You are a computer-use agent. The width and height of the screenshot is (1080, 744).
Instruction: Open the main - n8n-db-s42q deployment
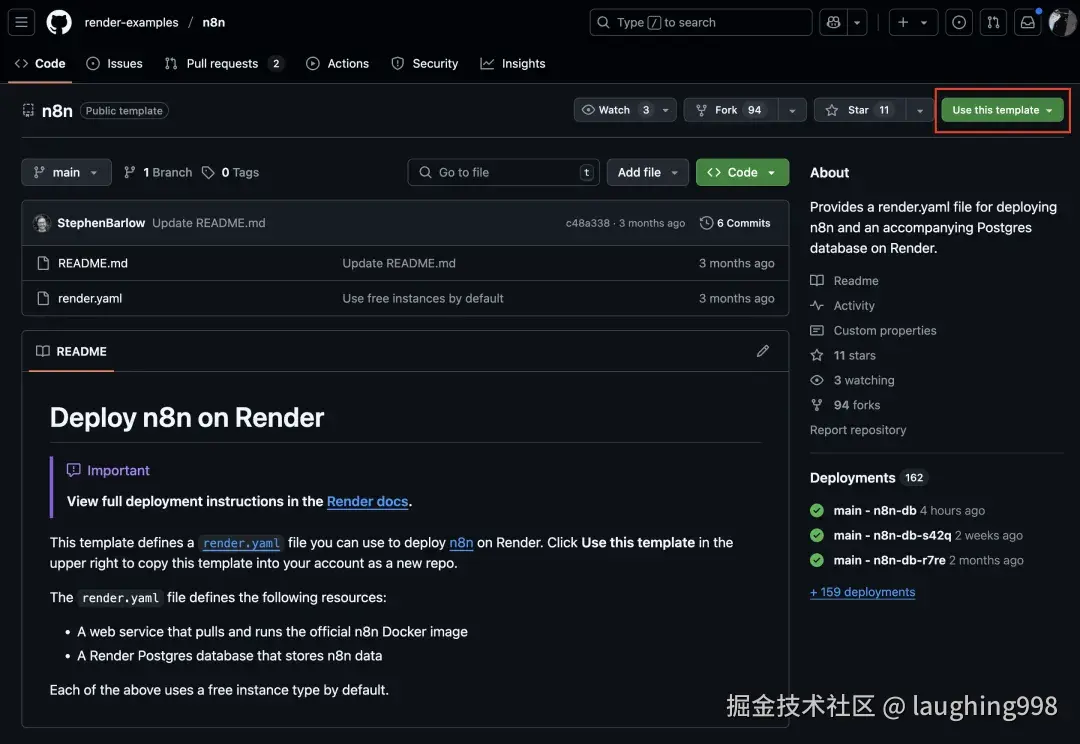click(x=892, y=535)
